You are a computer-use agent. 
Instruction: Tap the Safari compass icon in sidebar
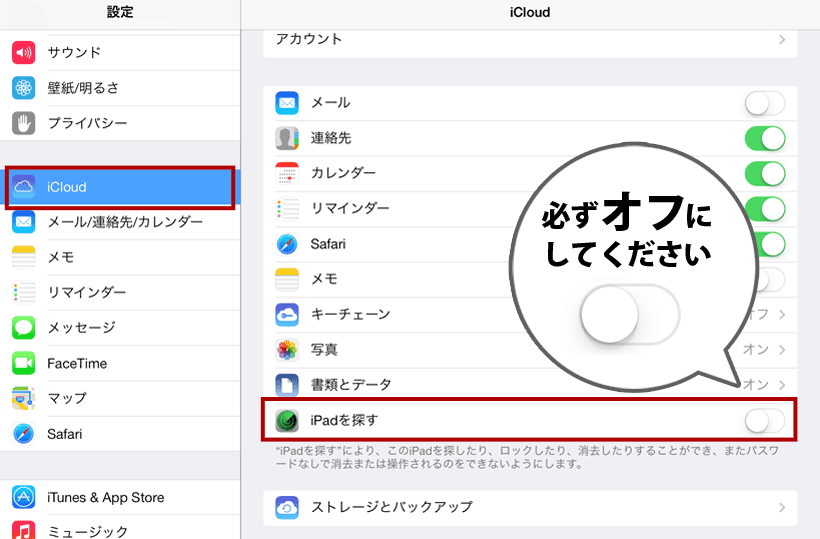pyautogui.click(x=24, y=434)
